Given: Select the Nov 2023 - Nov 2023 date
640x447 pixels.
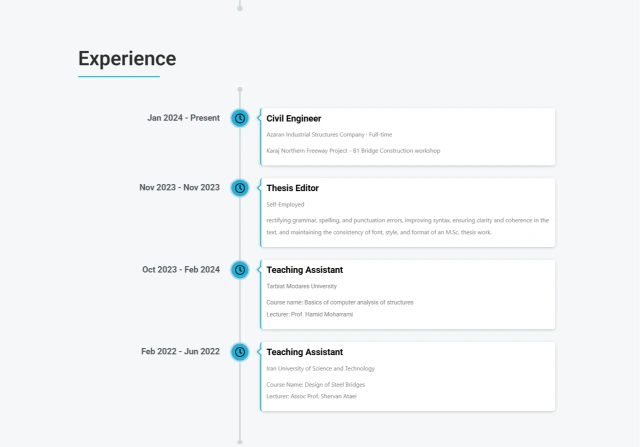Looking at the screenshot, I should click(x=179, y=188).
